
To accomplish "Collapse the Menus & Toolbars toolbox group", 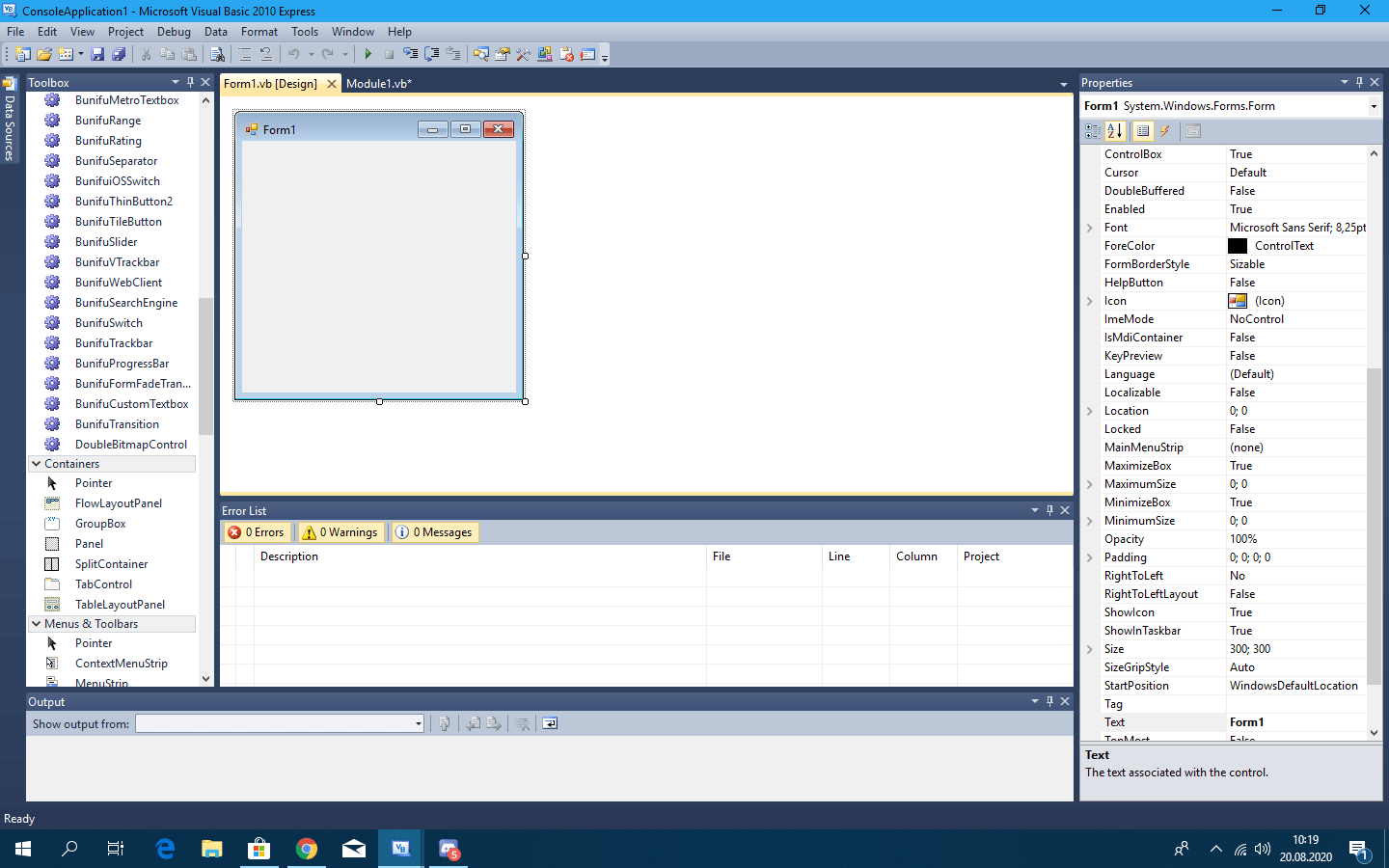I will pyautogui.click(x=36, y=624).
